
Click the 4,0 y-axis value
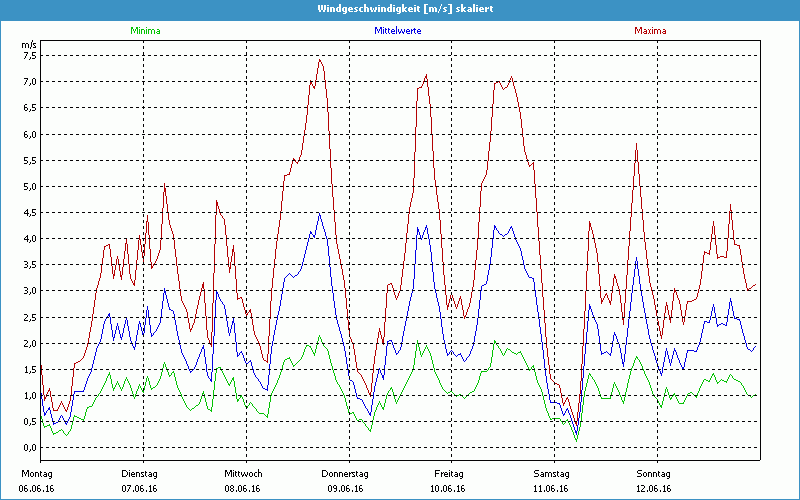click(30, 238)
